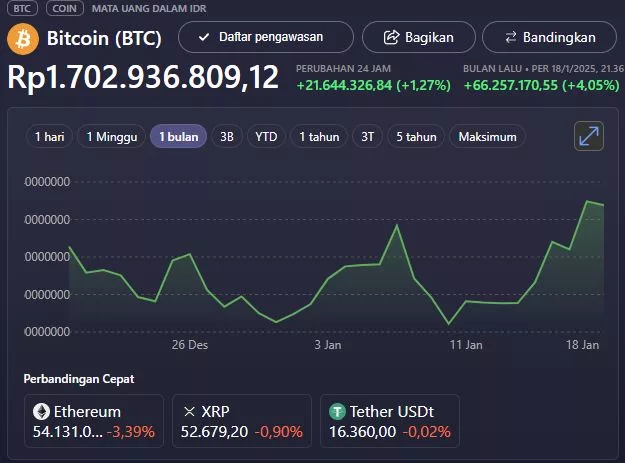Click the Perbandingan Cepat heading
625x463 pixels.
79,379
